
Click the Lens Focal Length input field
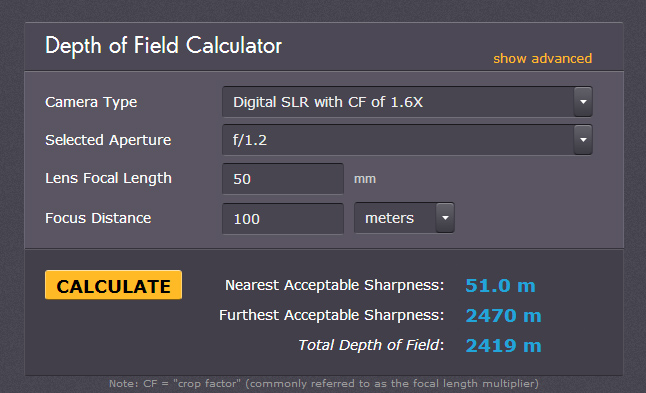(283, 179)
